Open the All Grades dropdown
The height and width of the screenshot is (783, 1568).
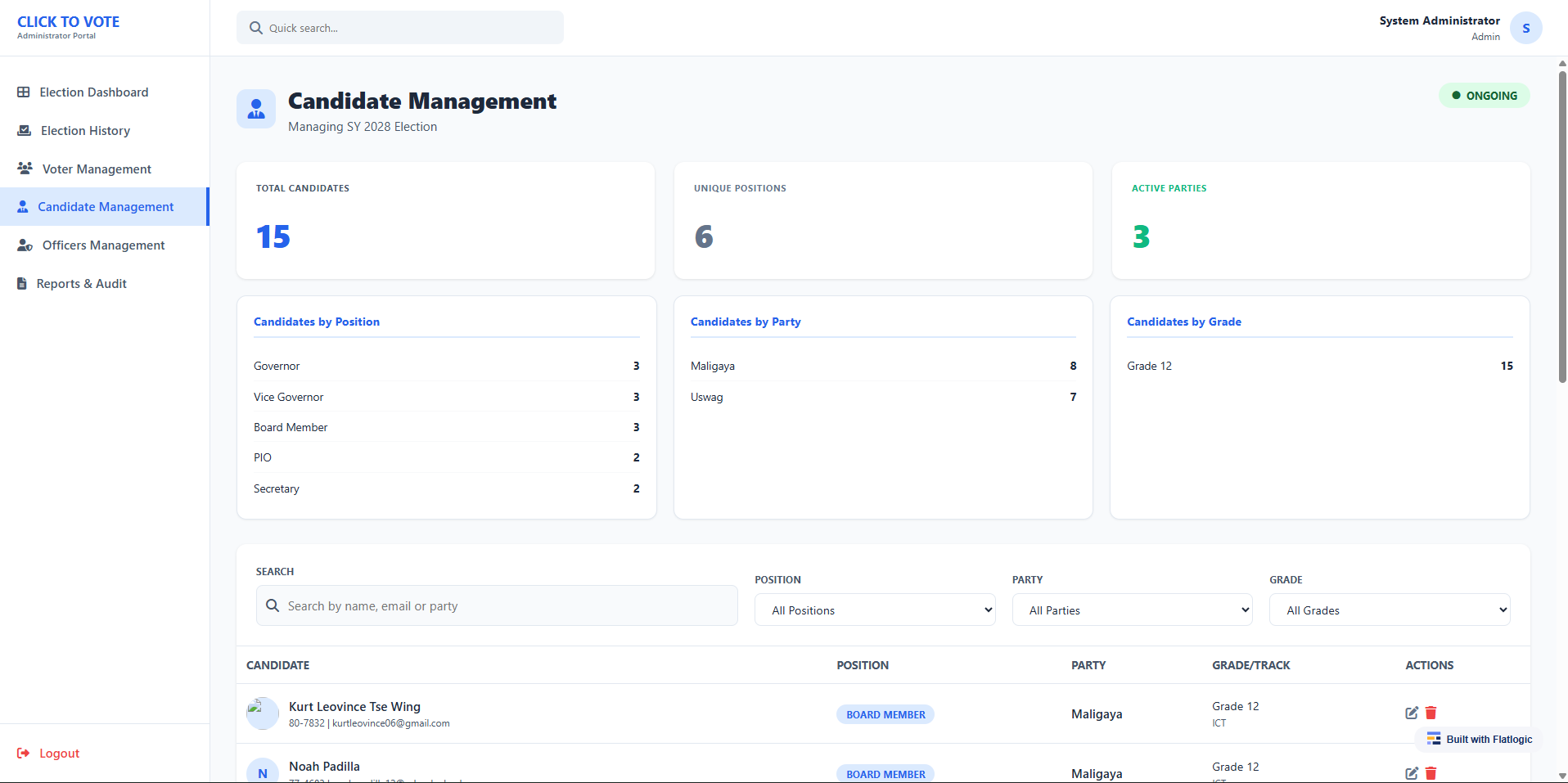pos(1389,610)
